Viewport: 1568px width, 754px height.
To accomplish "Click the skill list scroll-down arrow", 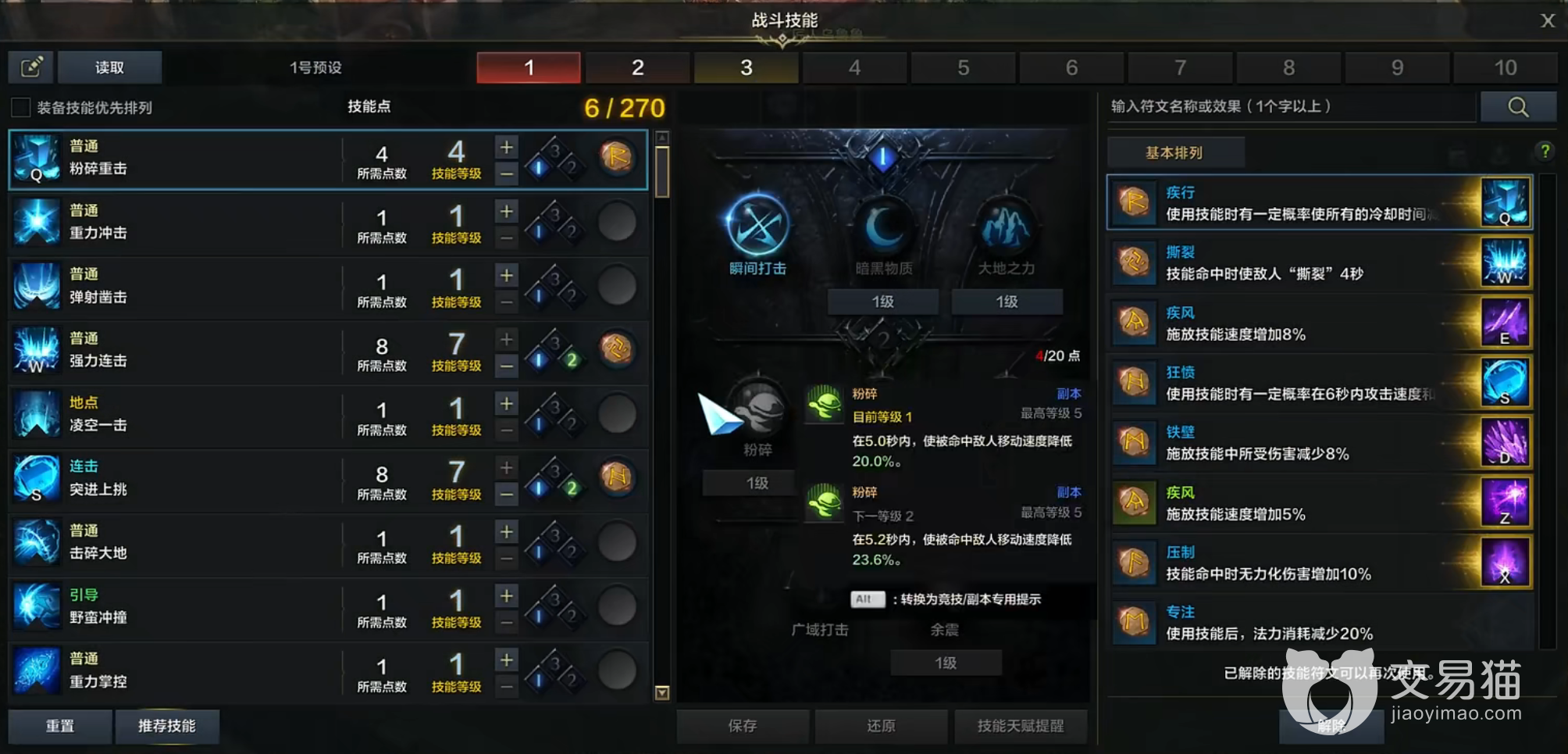I will tap(662, 693).
